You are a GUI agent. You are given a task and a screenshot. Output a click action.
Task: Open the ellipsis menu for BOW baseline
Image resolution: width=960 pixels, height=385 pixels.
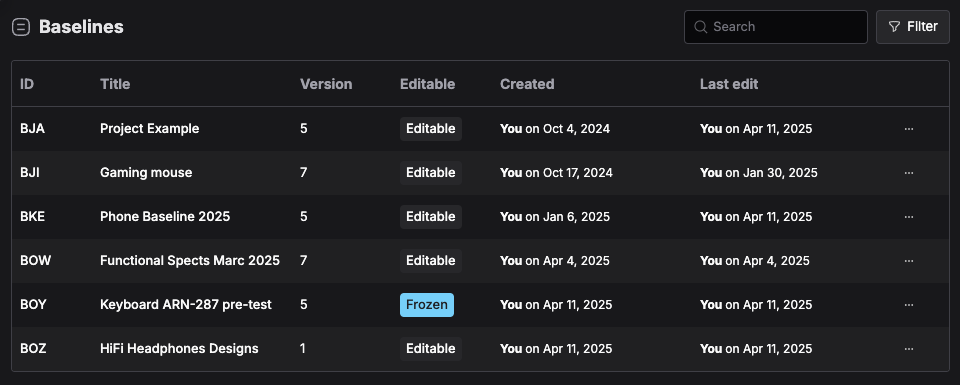(909, 261)
